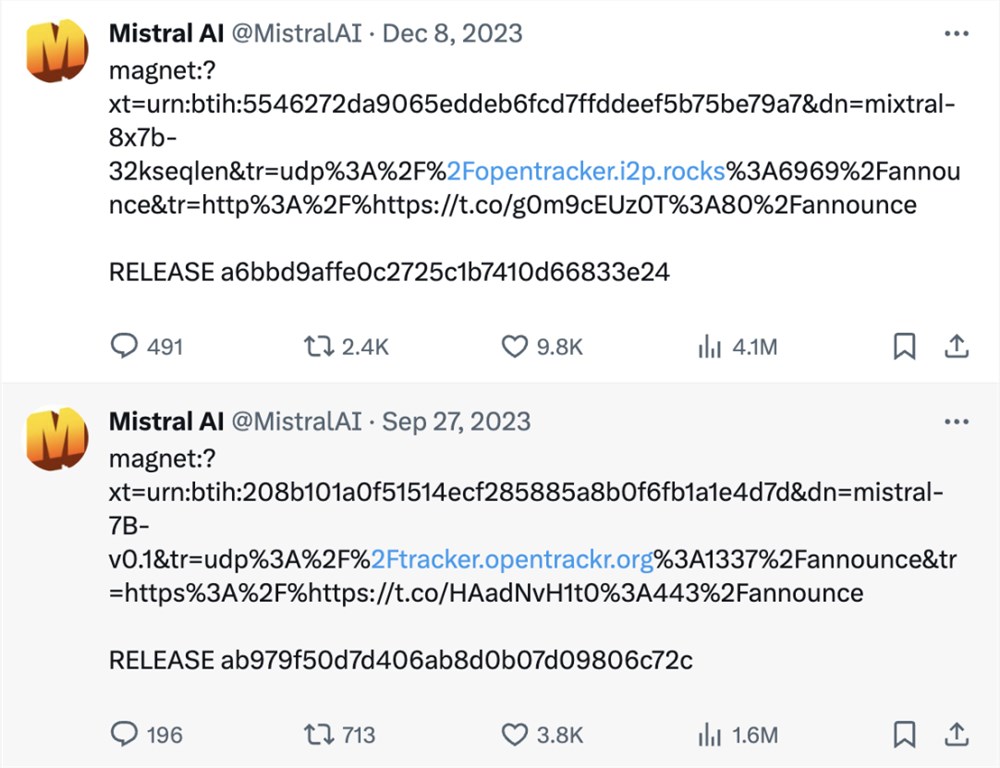Image resolution: width=1000 pixels, height=768 pixels.
Task: Share the Dec 8 tweet
Action: [x=957, y=346]
